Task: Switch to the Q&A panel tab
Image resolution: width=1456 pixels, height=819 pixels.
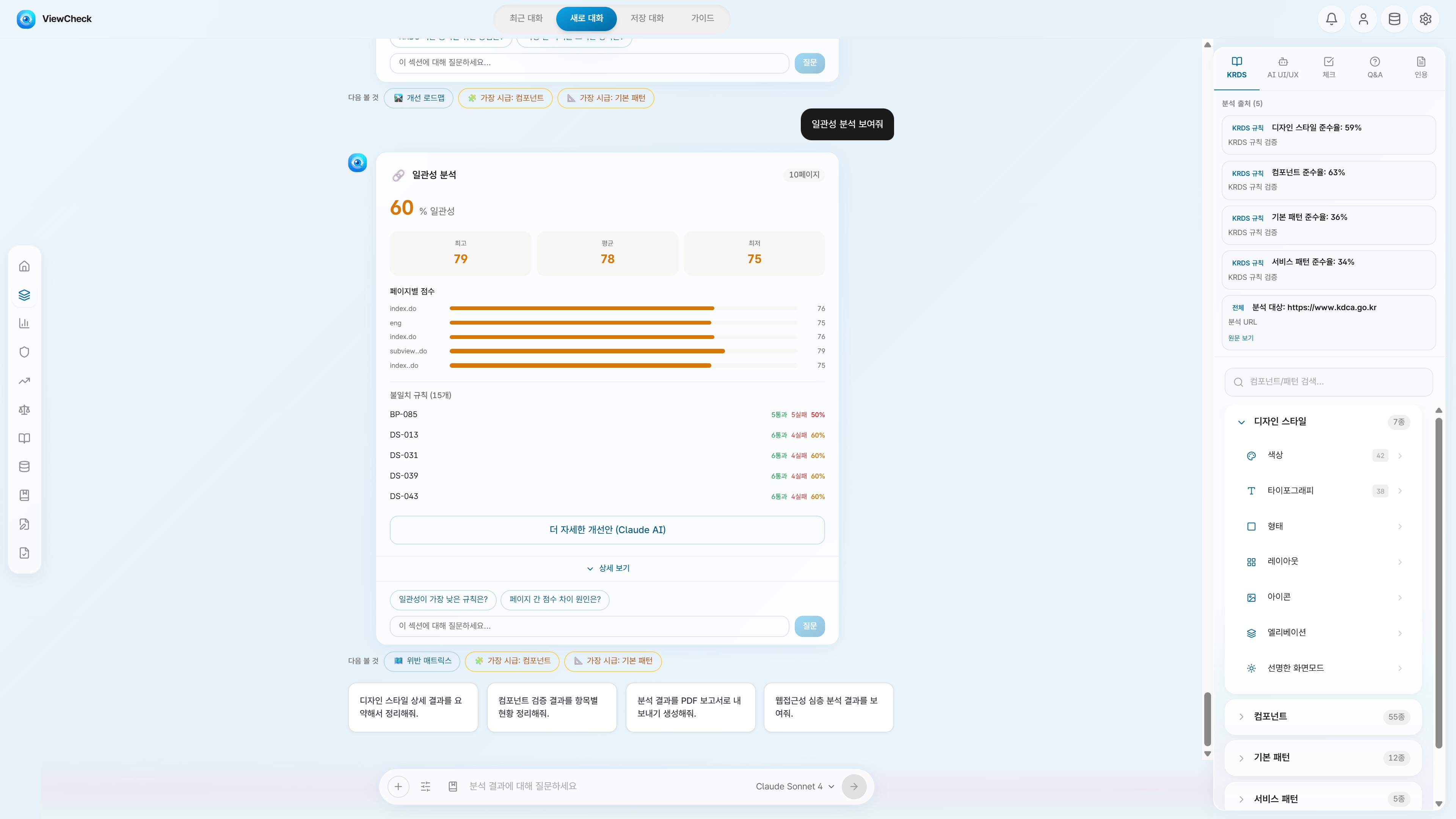Action: (x=1375, y=68)
